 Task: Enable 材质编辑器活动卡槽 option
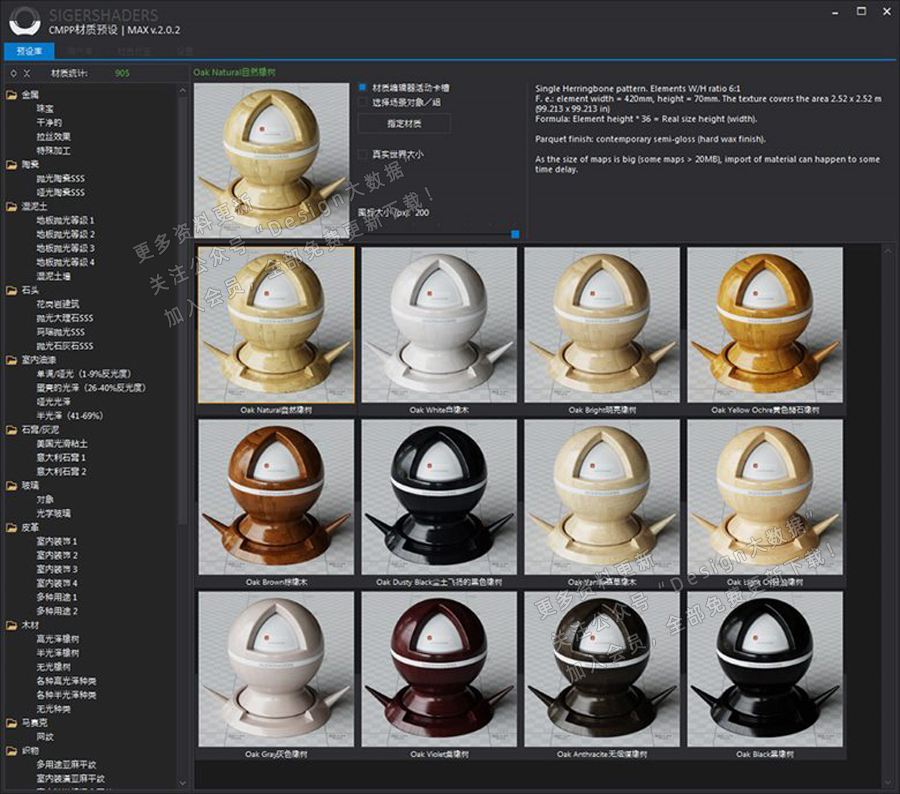pos(364,87)
